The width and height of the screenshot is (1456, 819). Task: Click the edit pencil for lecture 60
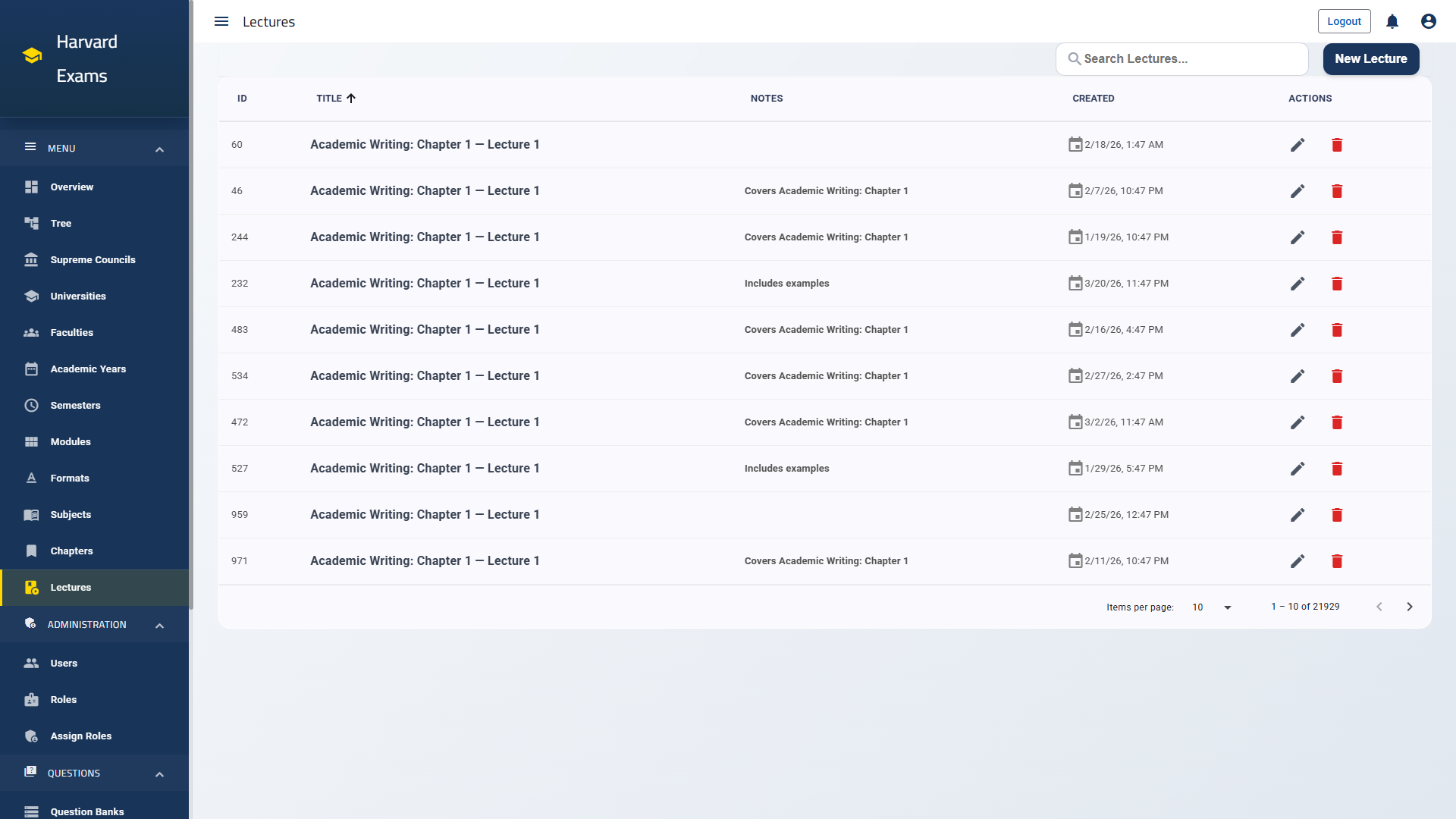(x=1298, y=145)
